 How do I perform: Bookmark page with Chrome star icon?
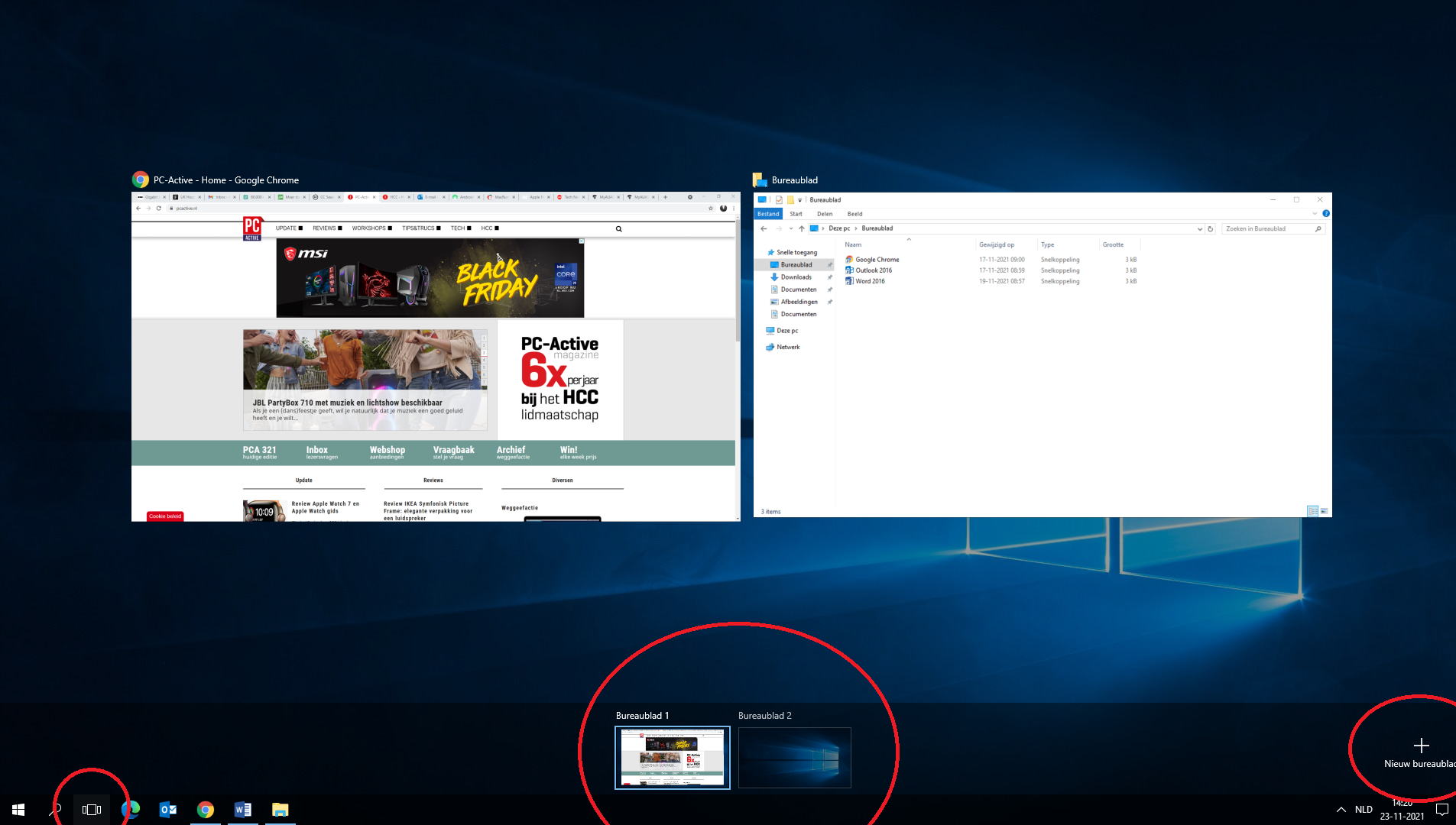coord(711,208)
